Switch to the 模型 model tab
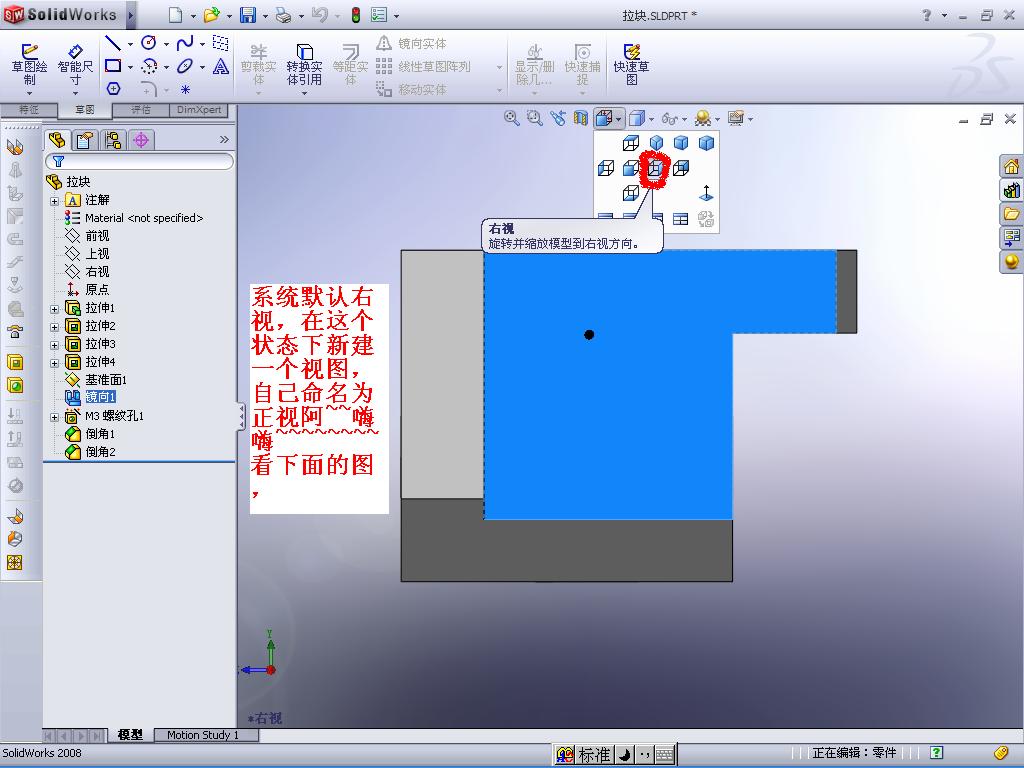This screenshot has width=1024, height=768. (130, 735)
